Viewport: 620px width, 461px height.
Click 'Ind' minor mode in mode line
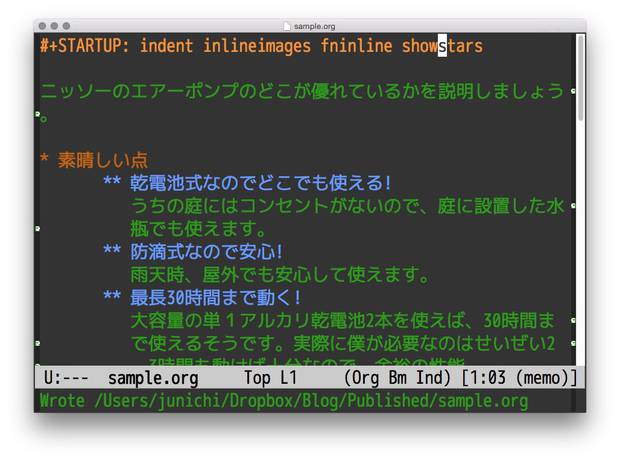[429, 378]
